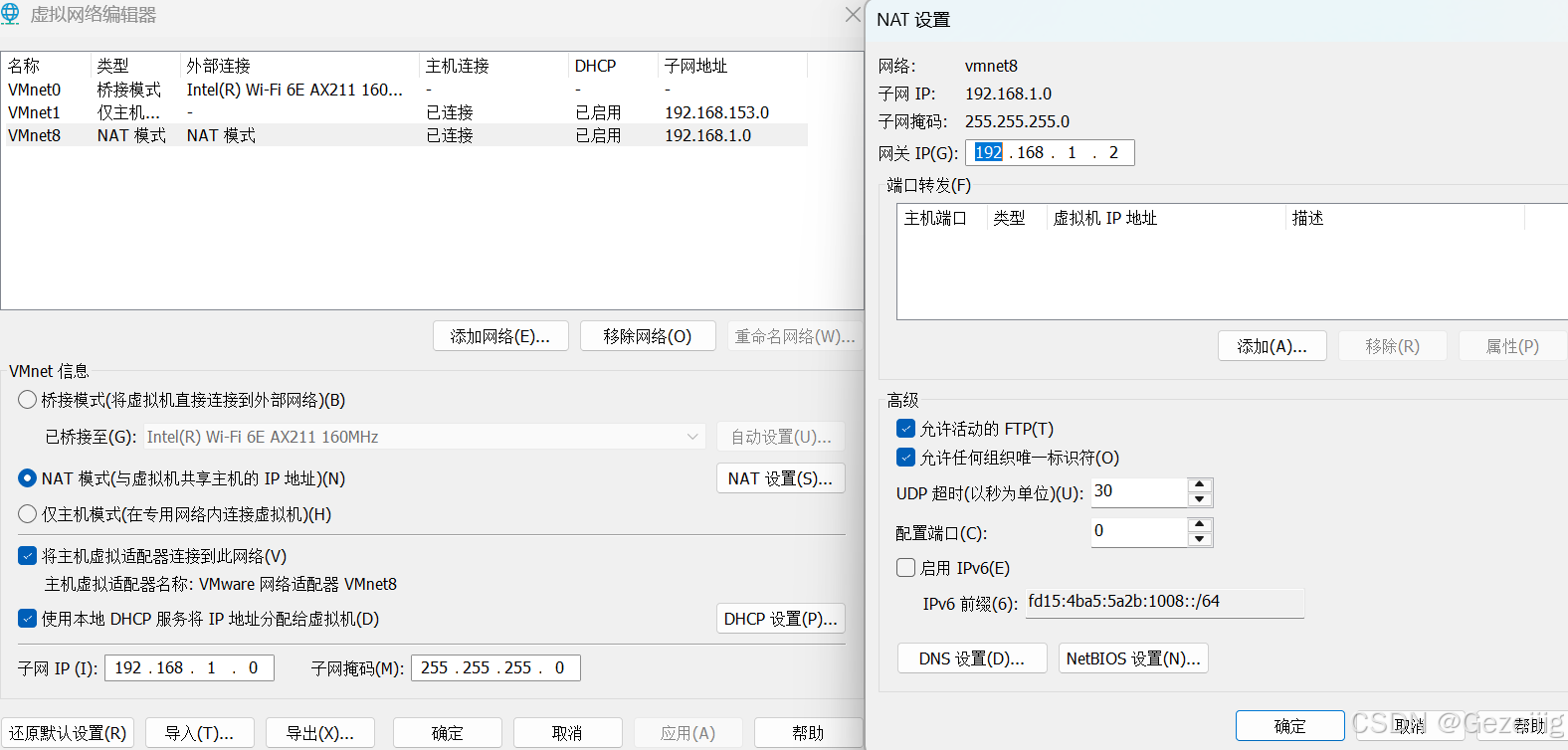Open DHCP Settings button
The width and height of the screenshot is (1568, 750).
coord(781,619)
